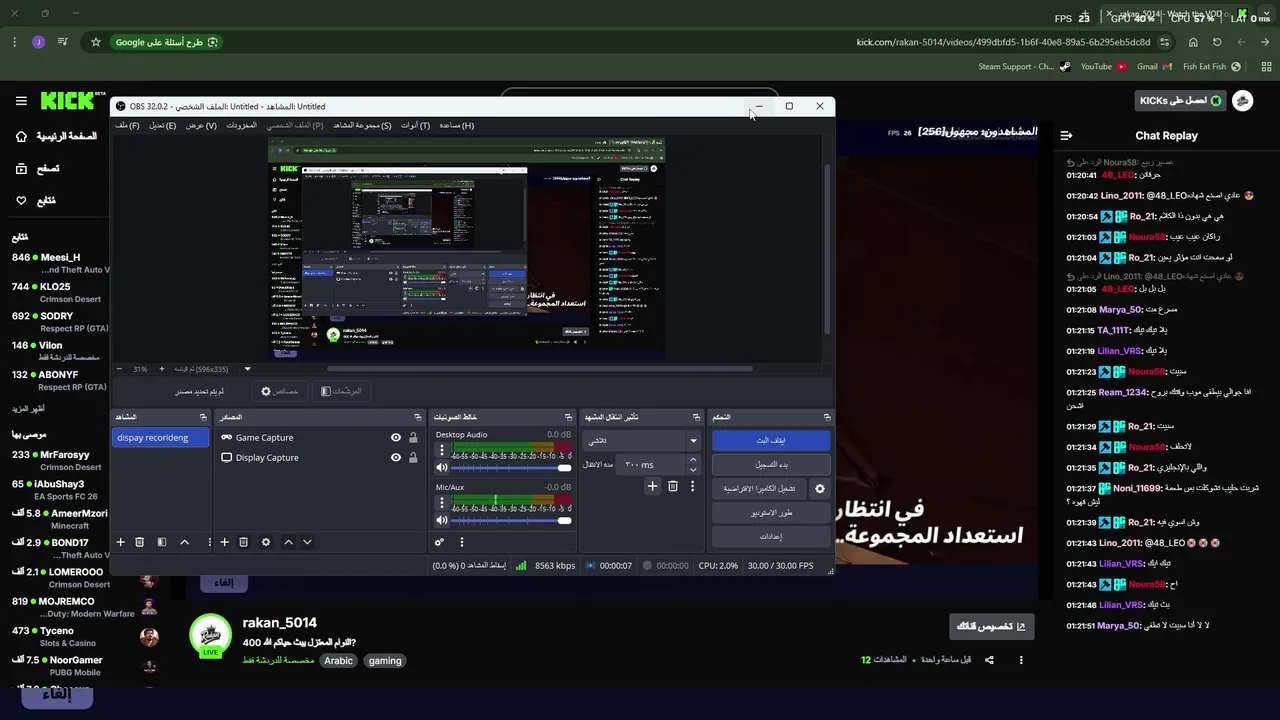Delete source with trash icon in sources panel

tap(244, 542)
